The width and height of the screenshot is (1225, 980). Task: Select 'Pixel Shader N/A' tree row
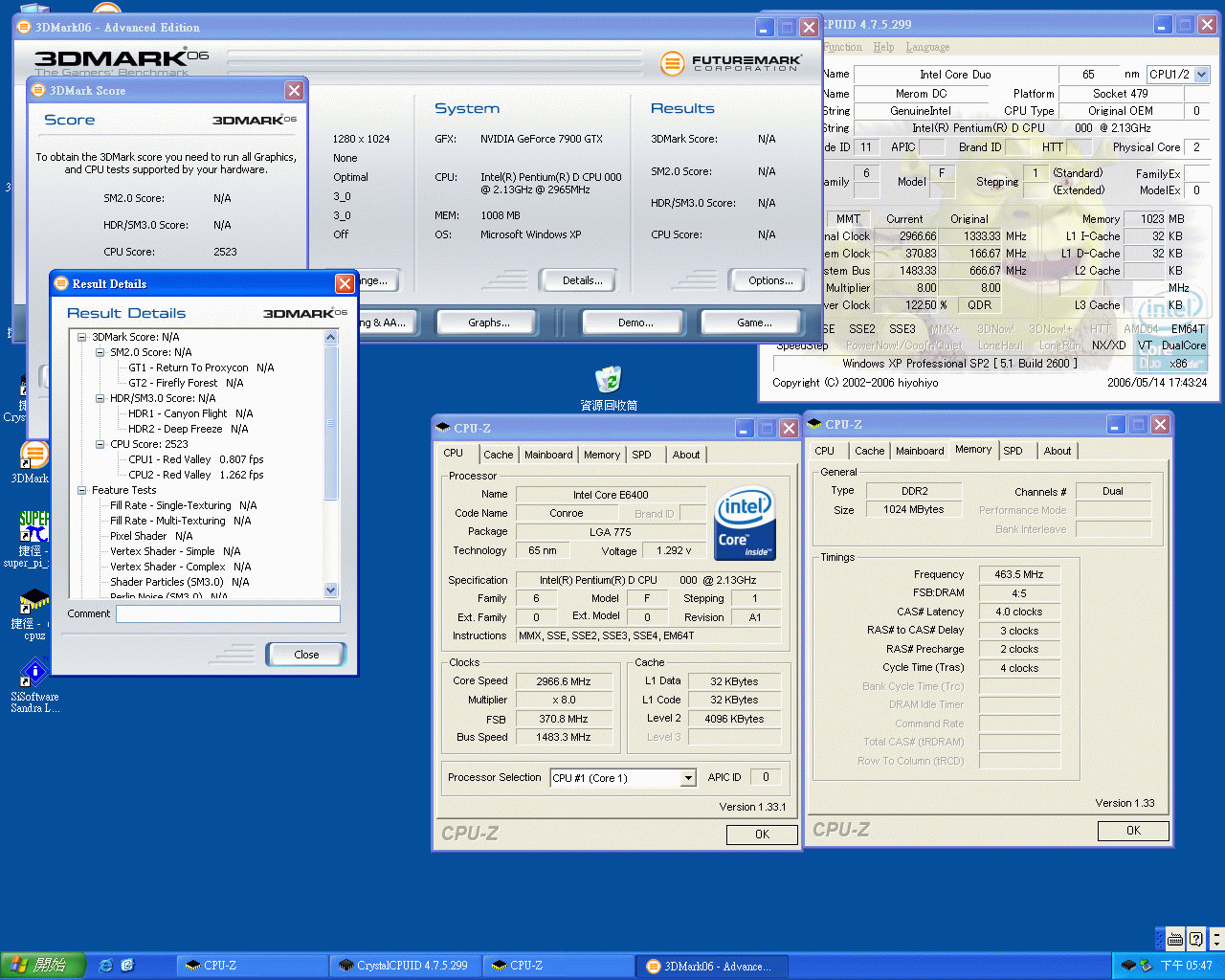click(x=151, y=536)
